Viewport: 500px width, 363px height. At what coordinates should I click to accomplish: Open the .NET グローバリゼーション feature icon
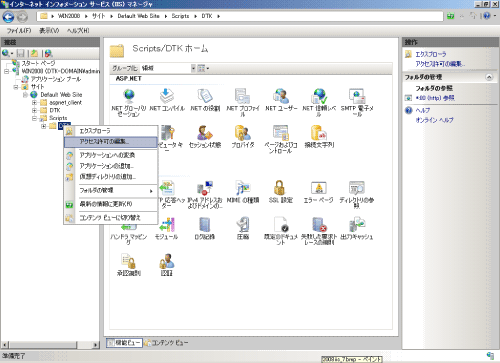coord(129,96)
